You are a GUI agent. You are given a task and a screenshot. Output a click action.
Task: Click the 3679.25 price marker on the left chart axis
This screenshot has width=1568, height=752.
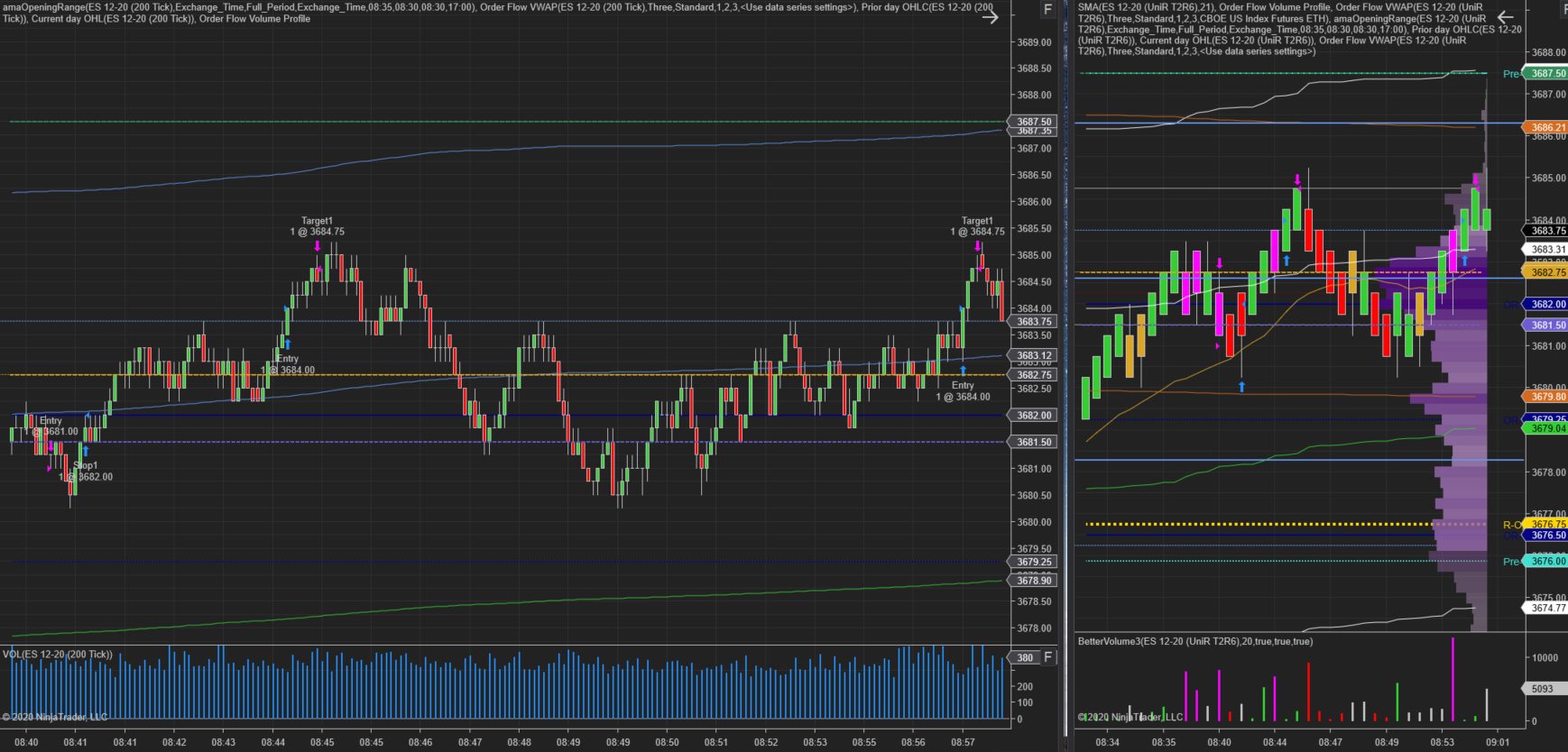point(1033,562)
